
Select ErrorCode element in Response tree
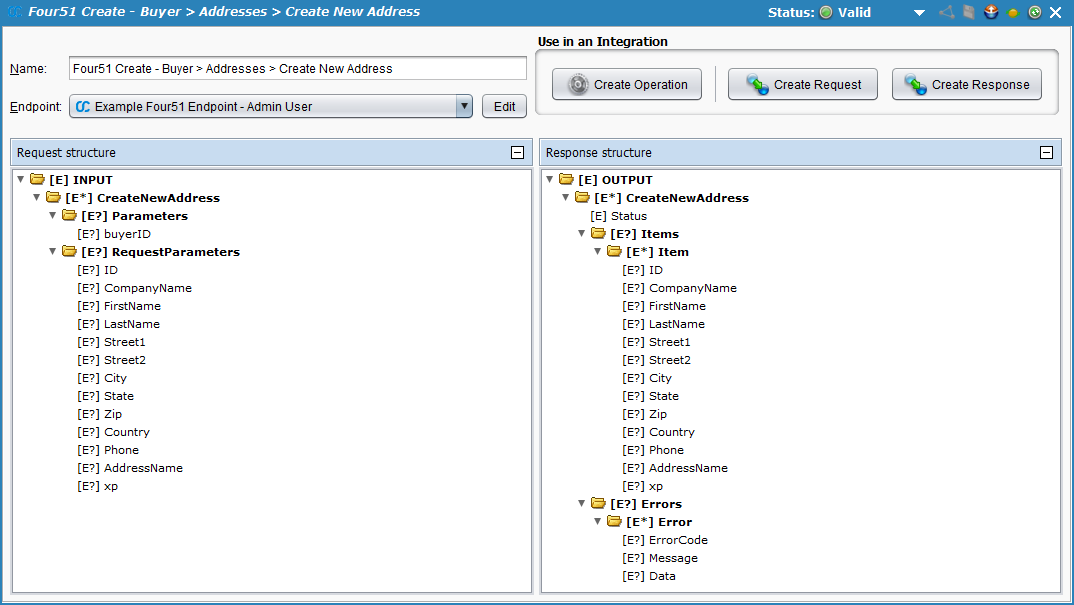pos(677,540)
